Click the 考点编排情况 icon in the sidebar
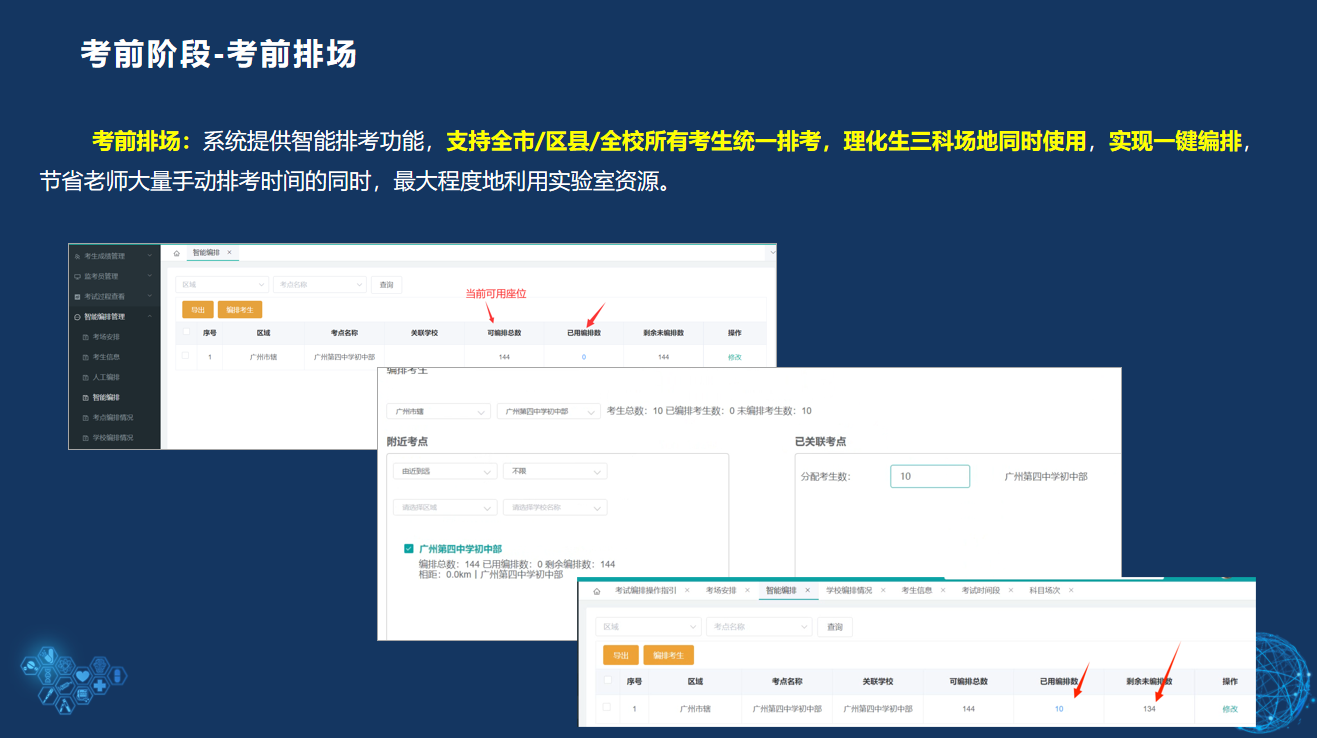Image resolution: width=1317 pixels, height=738 pixels. (85, 418)
